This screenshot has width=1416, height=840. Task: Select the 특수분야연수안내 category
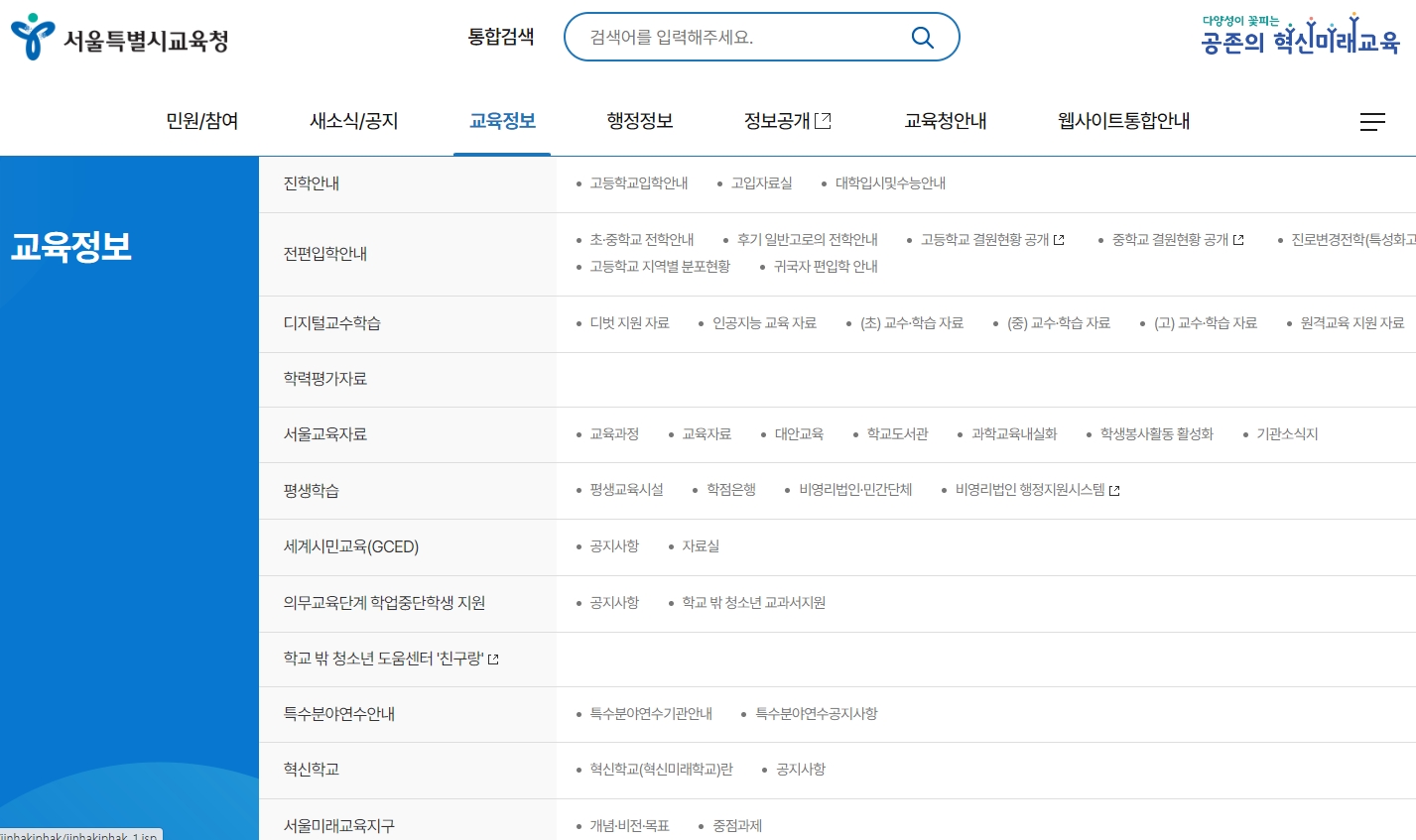coord(339,714)
